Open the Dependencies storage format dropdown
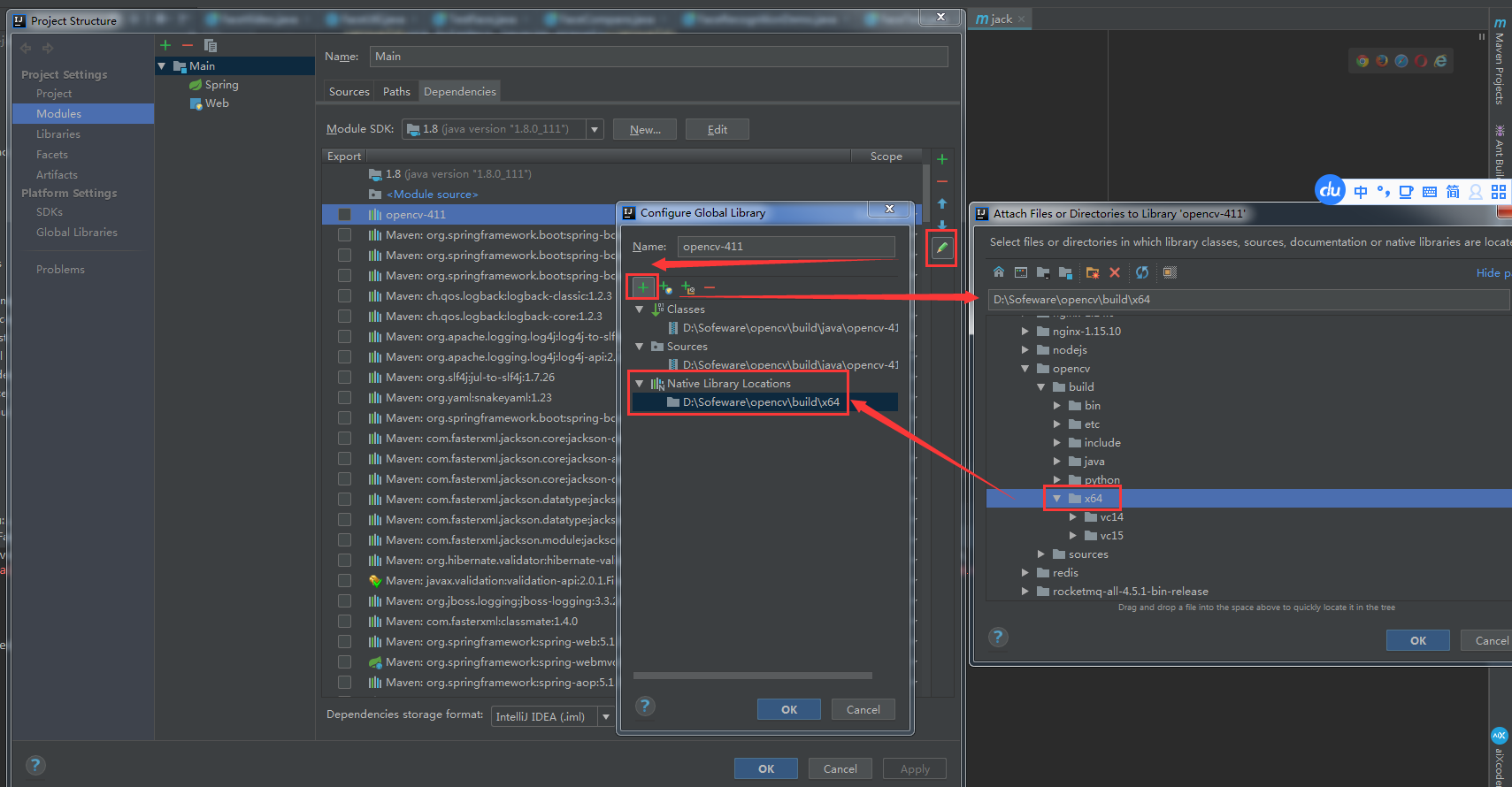Screen dimensions: 1512x787 click(x=606, y=716)
